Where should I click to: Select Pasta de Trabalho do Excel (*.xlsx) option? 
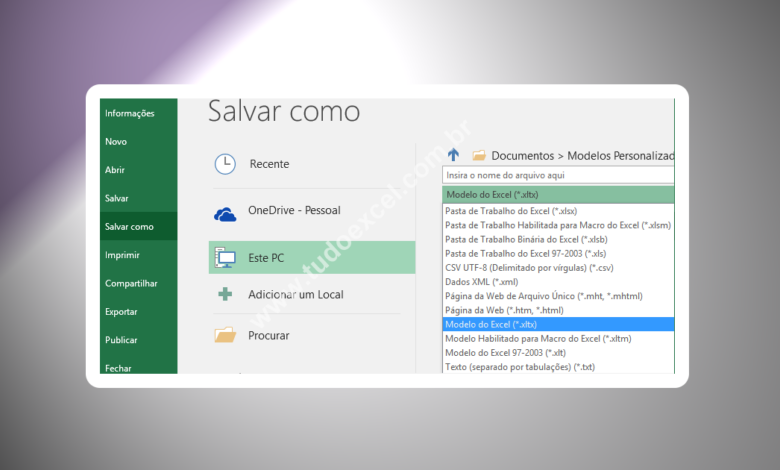[x=511, y=211]
